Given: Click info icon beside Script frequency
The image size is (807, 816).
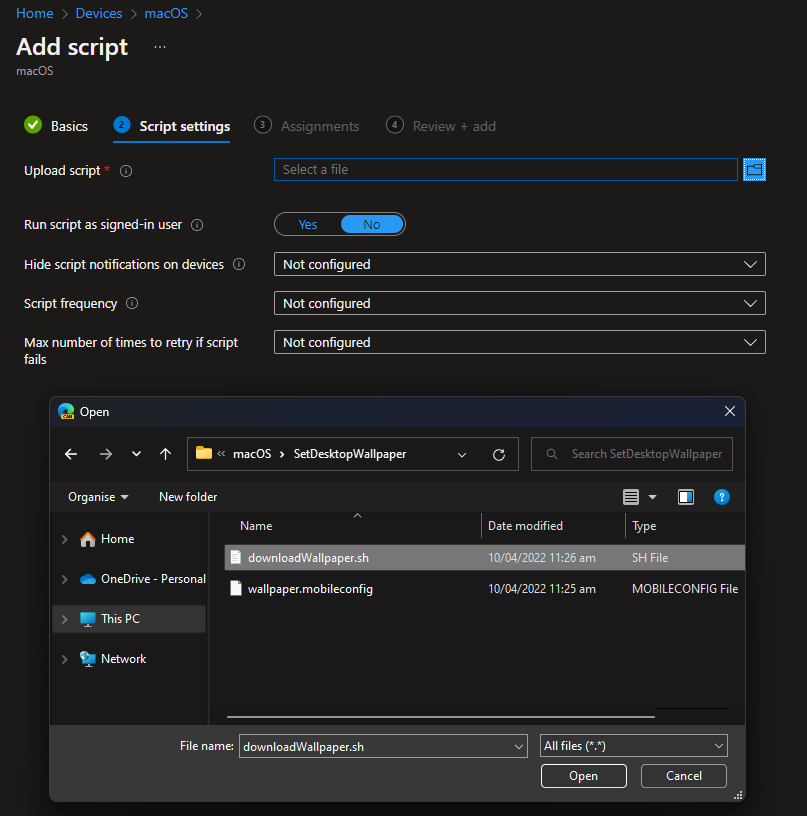Looking at the screenshot, I should pyautogui.click(x=132, y=303).
